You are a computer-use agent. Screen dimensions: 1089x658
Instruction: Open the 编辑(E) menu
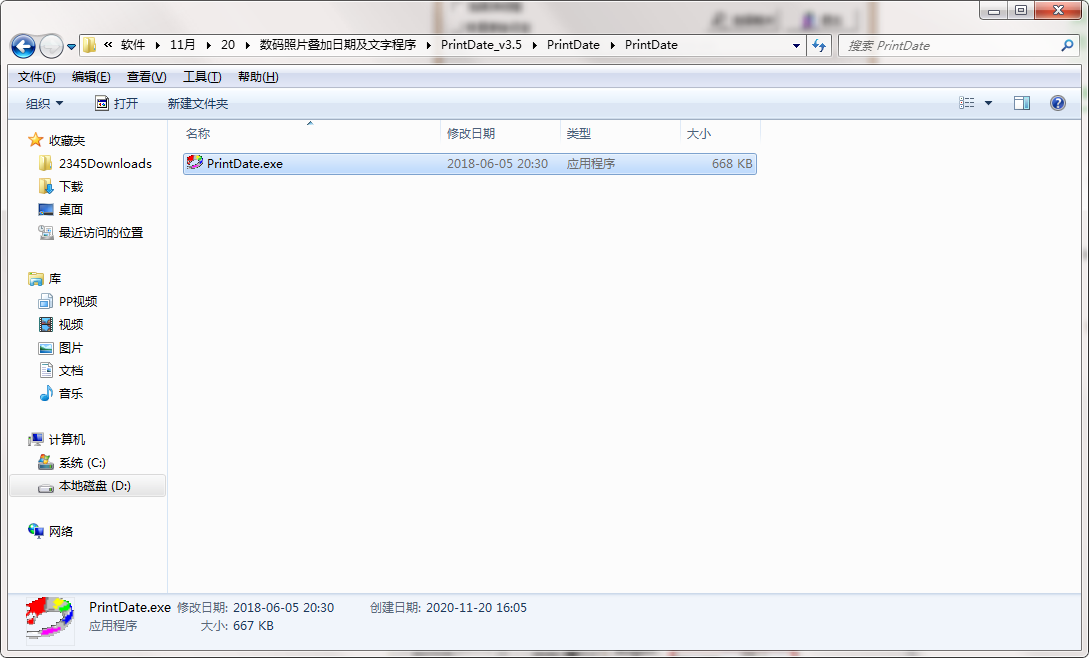point(91,77)
